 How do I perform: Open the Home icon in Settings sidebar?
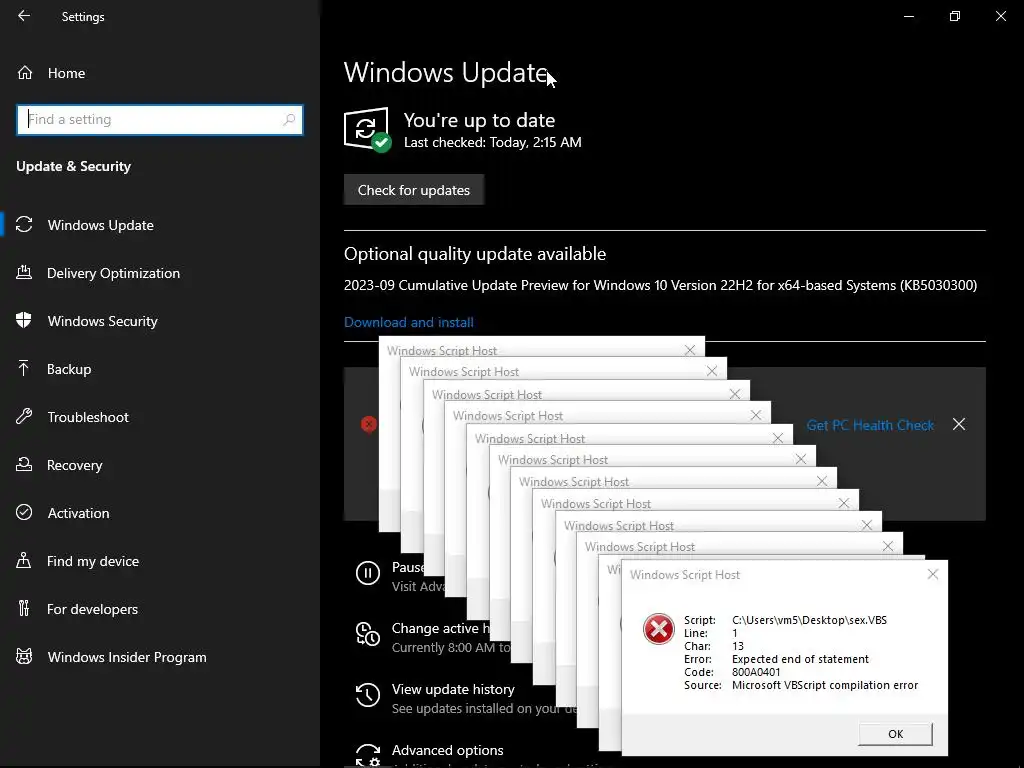(25, 72)
